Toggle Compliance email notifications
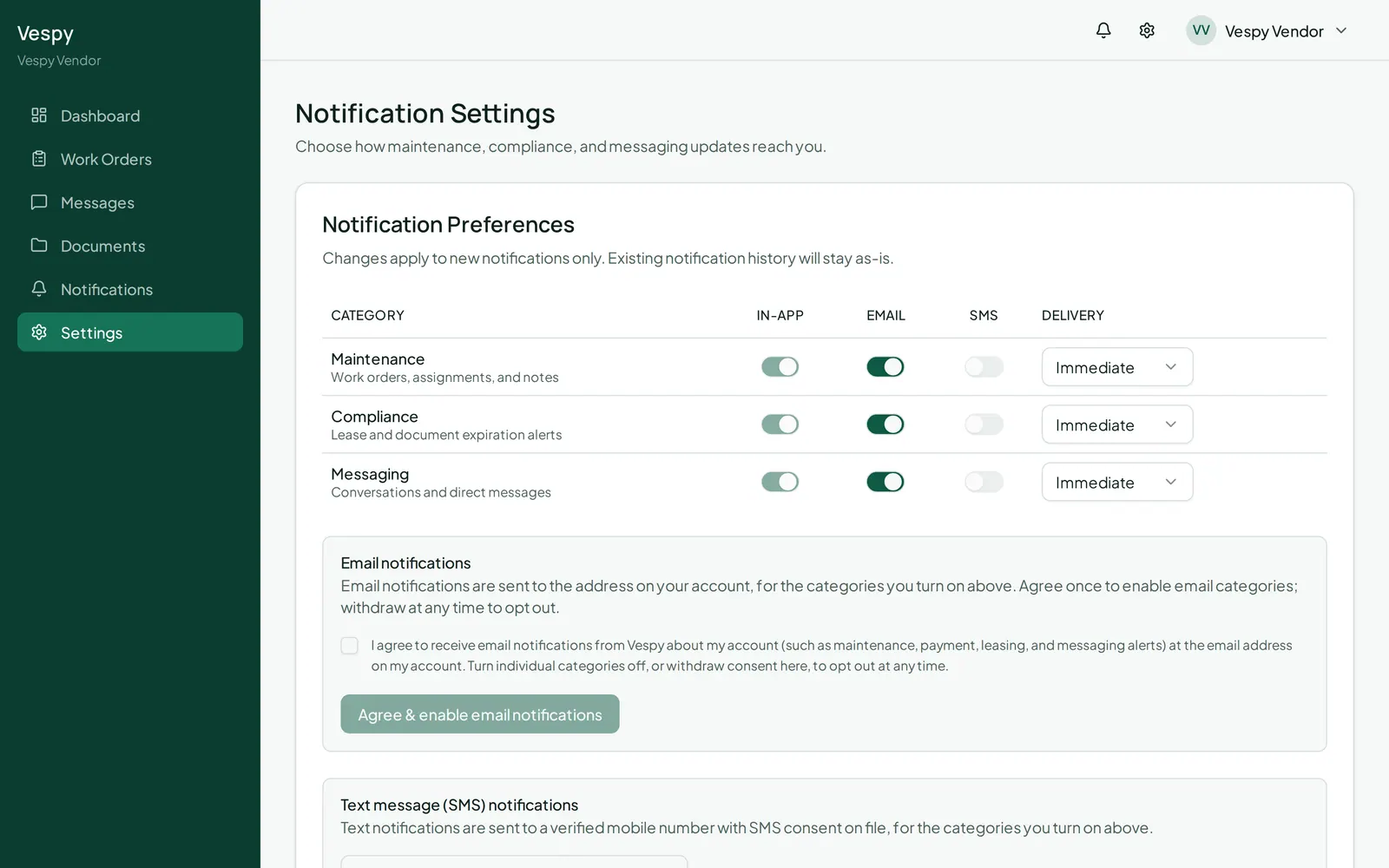This screenshot has width=1389, height=868. coord(885,424)
